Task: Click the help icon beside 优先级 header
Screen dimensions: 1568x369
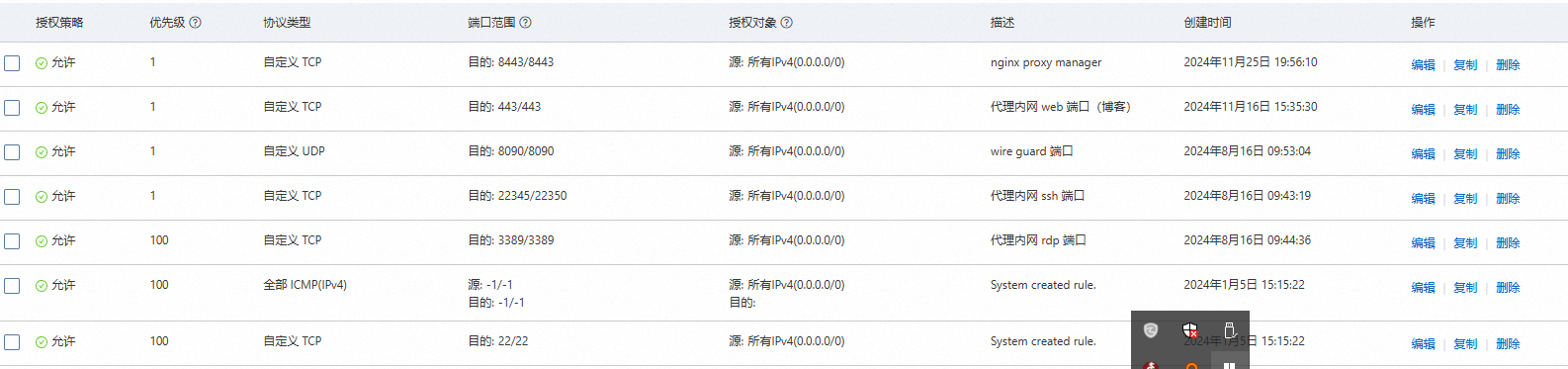Action: click(195, 23)
